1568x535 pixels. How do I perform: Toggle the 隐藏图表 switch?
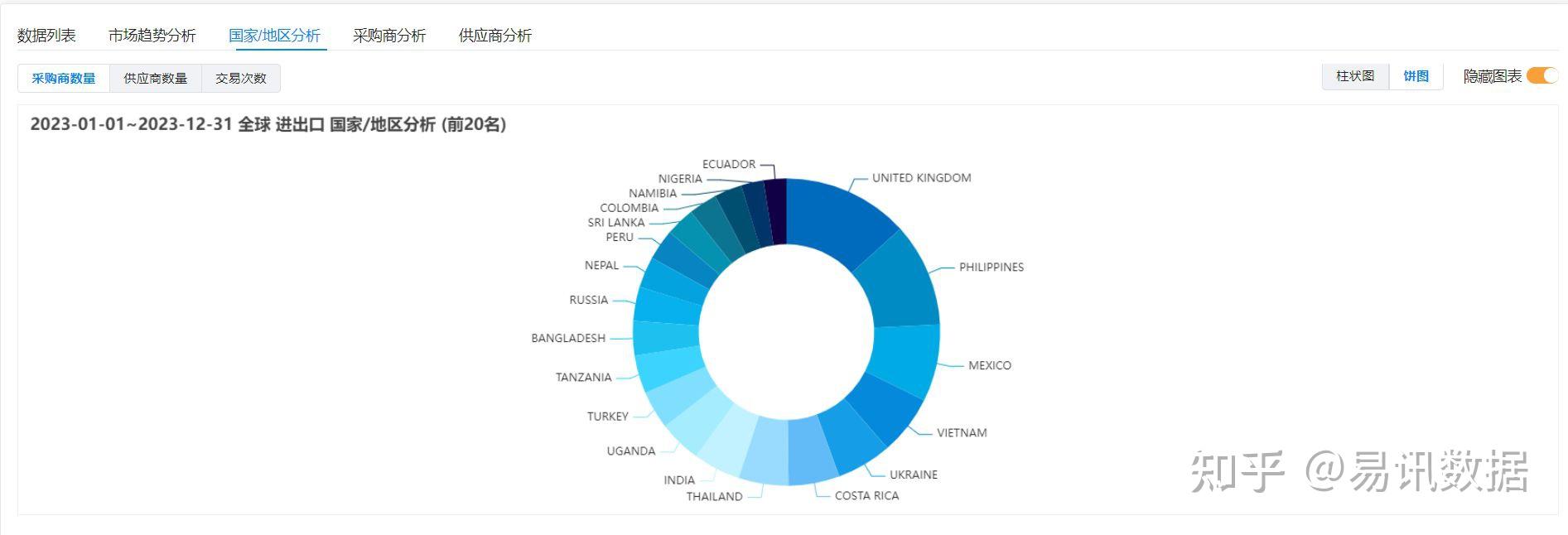coord(1541,76)
